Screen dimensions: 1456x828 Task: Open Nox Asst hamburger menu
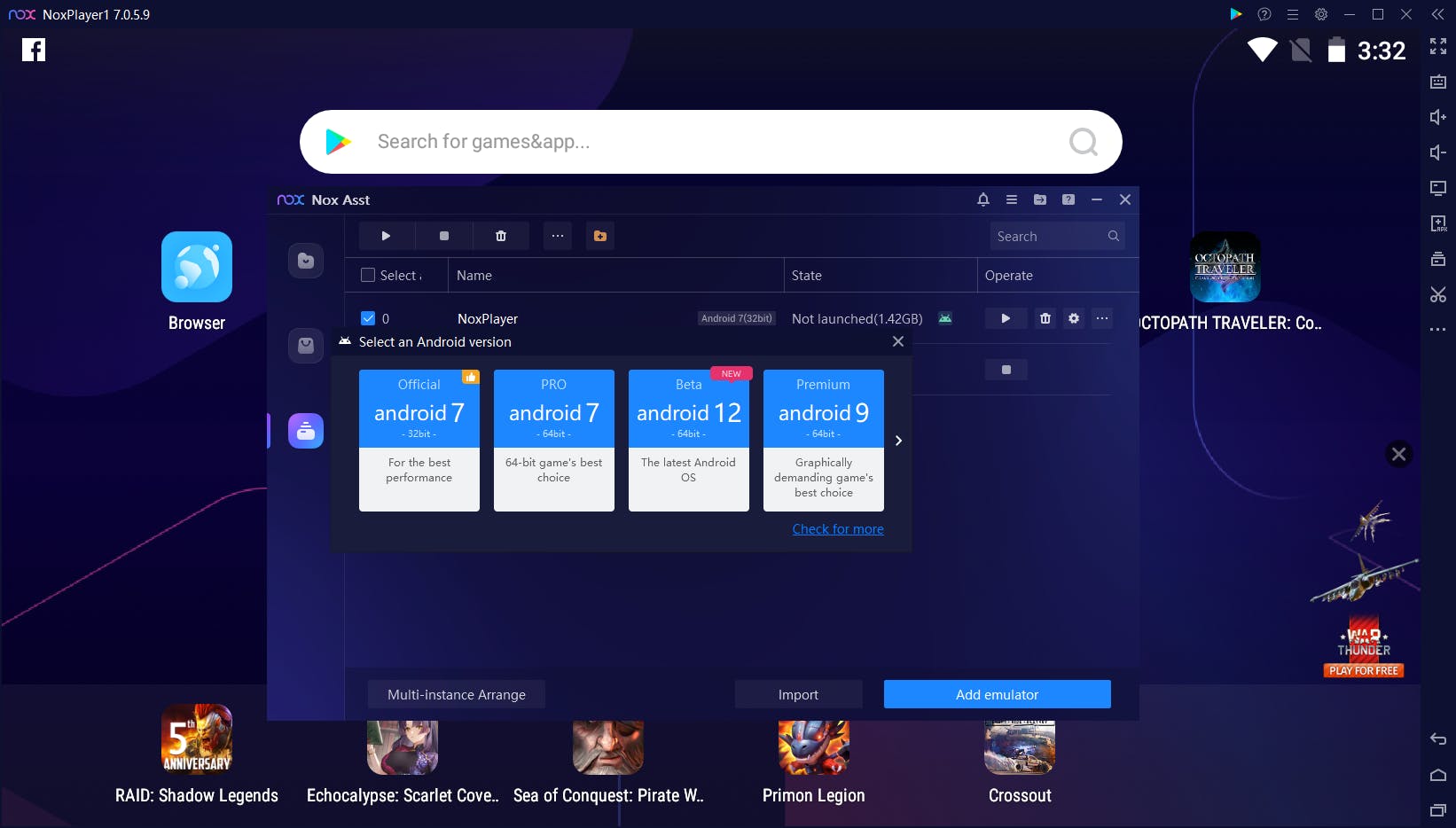(x=1012, y=199)
